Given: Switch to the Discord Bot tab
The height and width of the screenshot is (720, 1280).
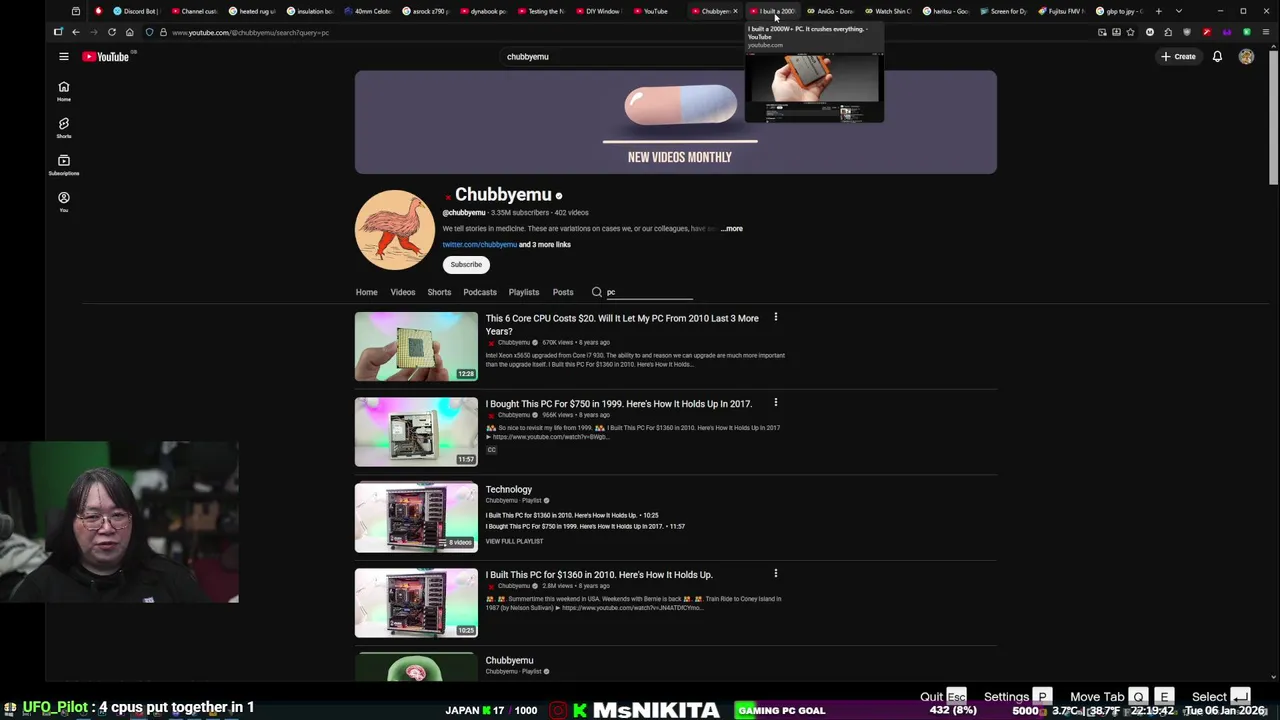Looking at the screenshot, I should [x=135, y=11].
